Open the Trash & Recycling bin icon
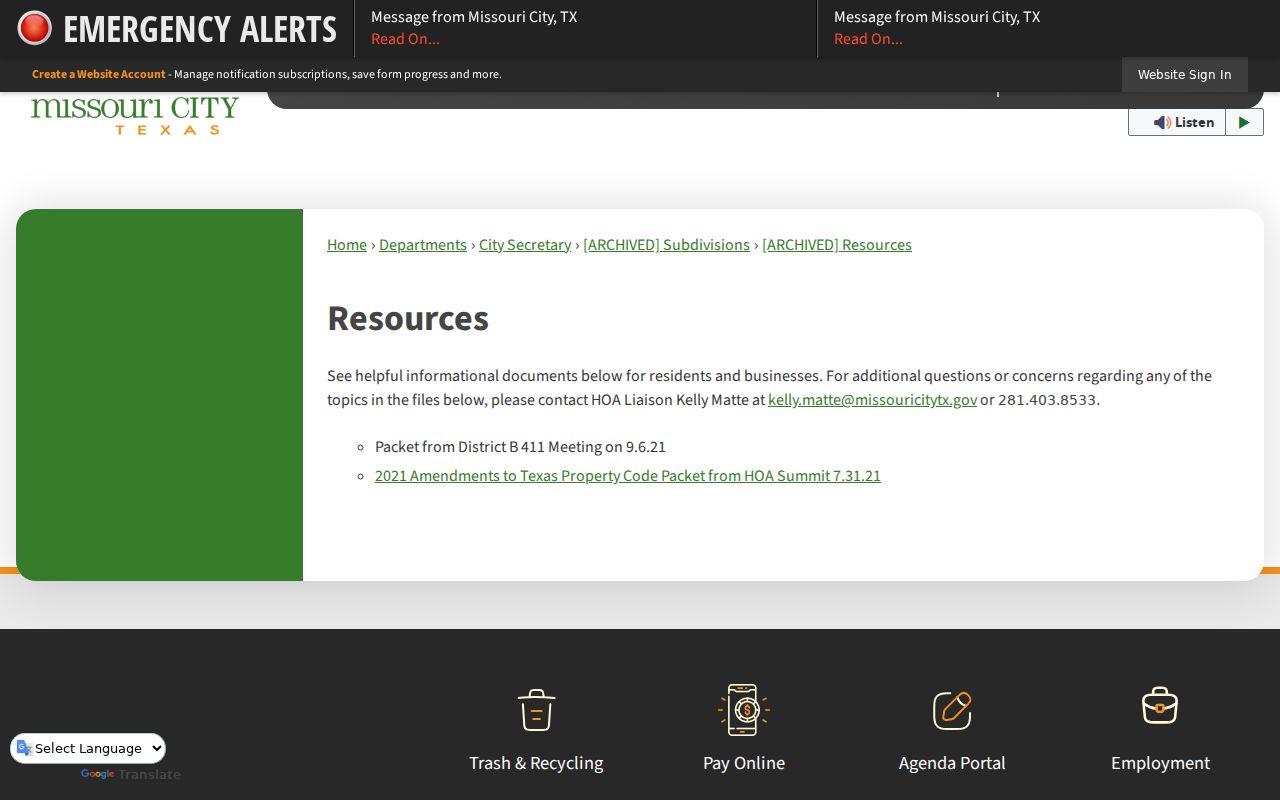Screen dimensions: 1280x800 point(536,710)
